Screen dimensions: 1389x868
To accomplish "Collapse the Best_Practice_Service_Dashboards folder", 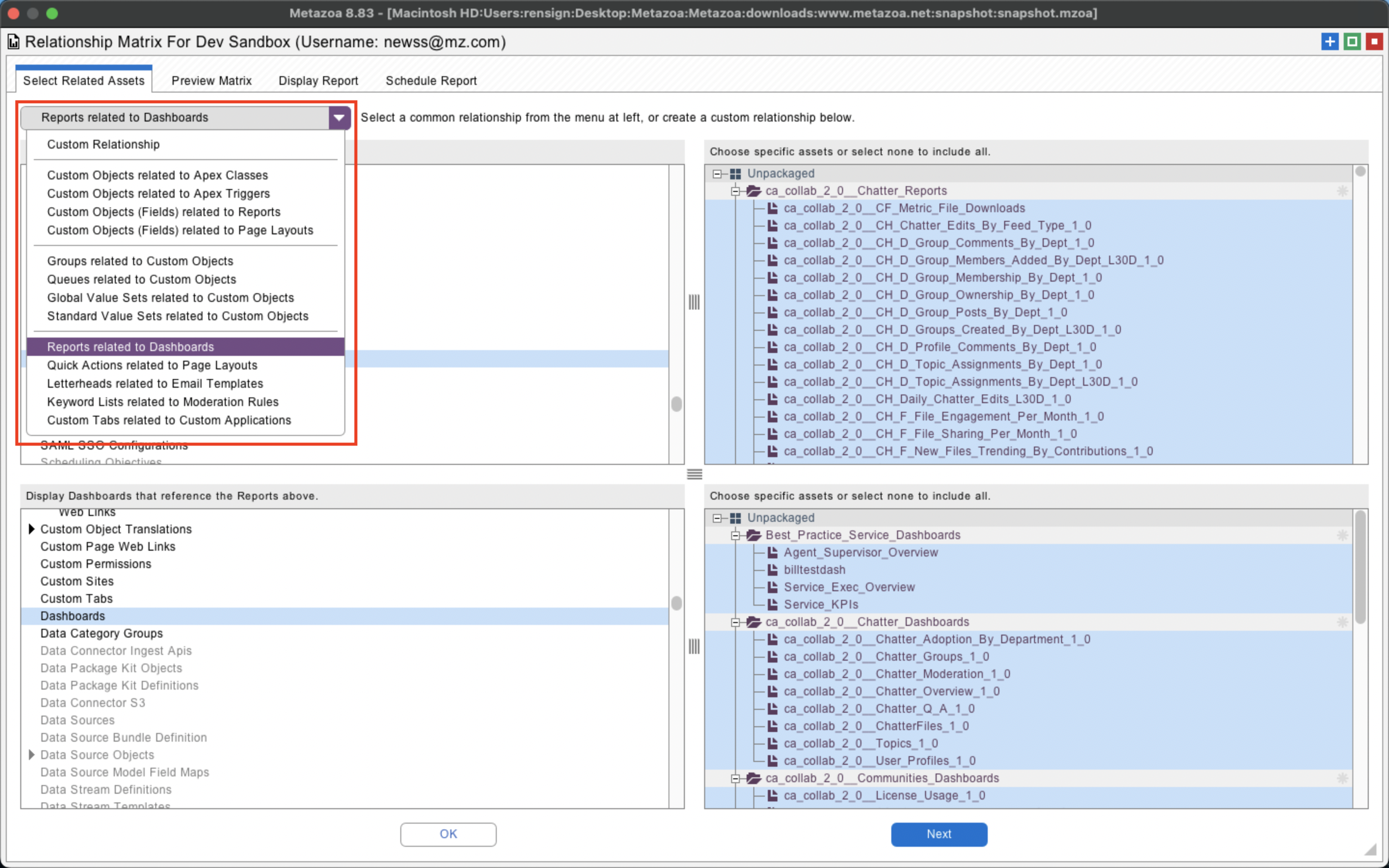I will tap(735, 536).
